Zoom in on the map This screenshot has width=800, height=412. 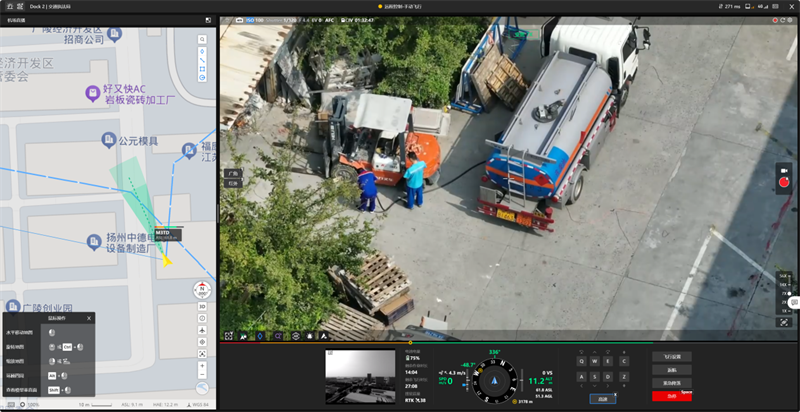(202, 366)
